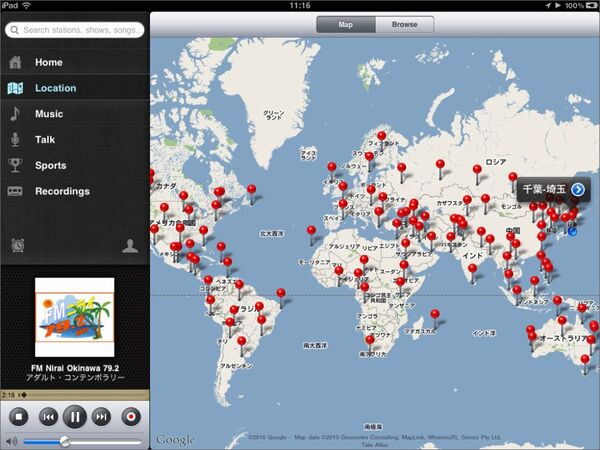Select the pin near フィンランド (Finland)
The width and height of the screenshot is (600, 450).
(382, 138)
